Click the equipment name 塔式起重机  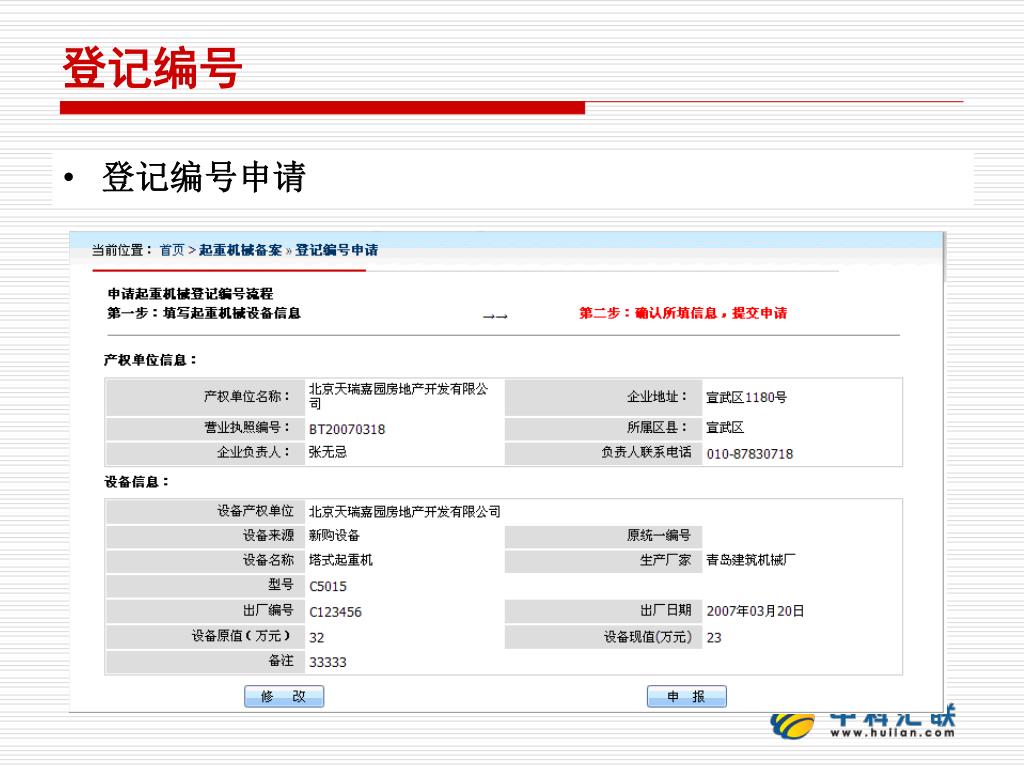340,560
